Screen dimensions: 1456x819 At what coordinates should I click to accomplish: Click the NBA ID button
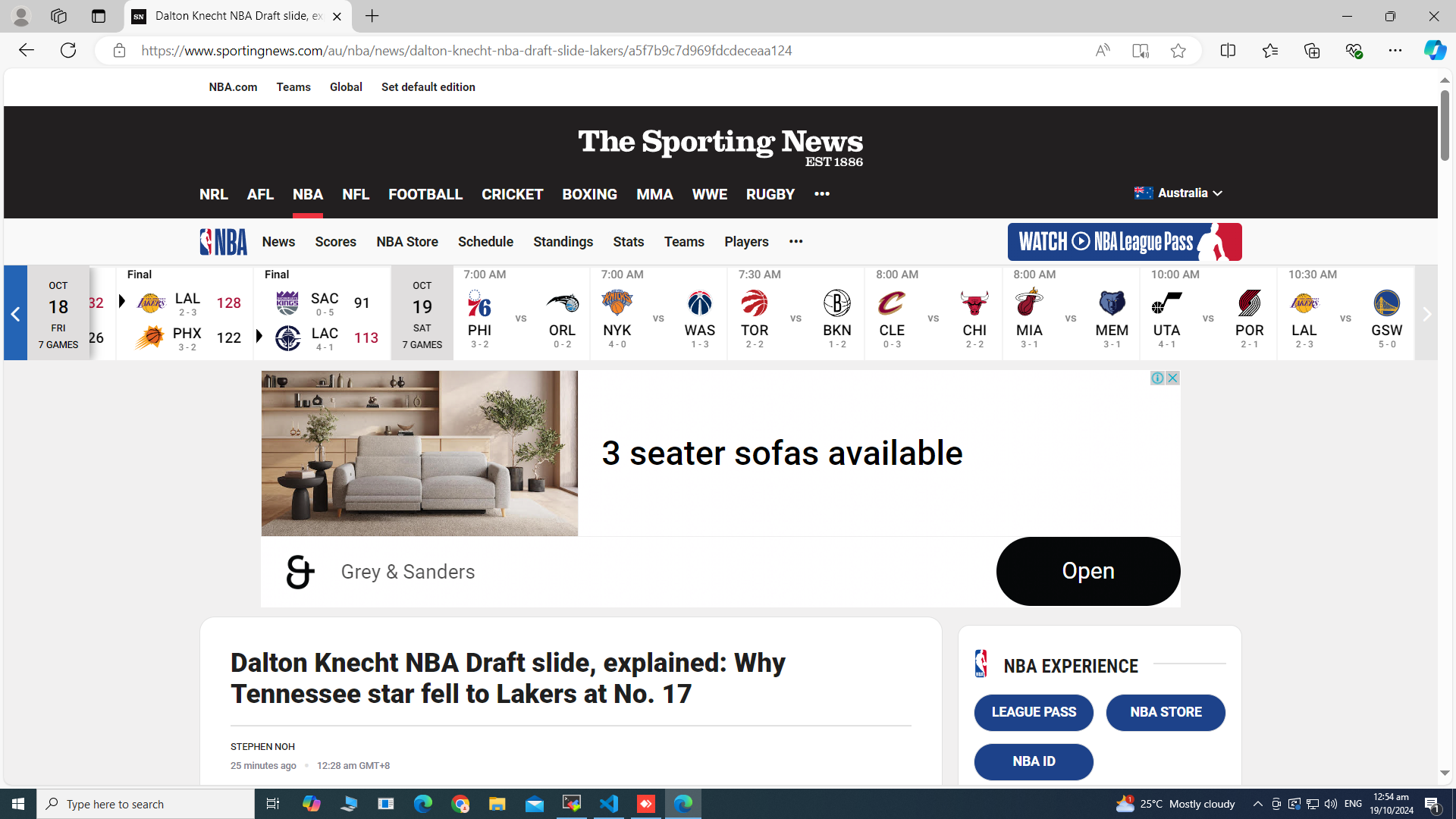tap(1034, 761)
